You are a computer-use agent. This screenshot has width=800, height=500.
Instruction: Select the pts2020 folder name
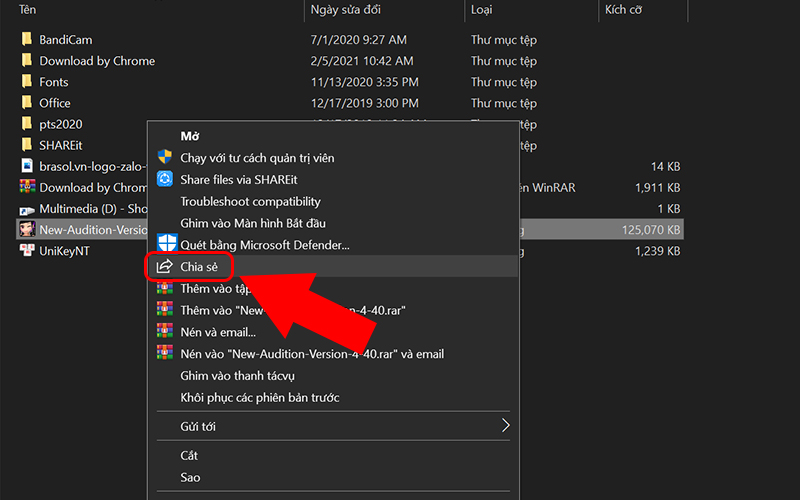[x=61, y=124]
